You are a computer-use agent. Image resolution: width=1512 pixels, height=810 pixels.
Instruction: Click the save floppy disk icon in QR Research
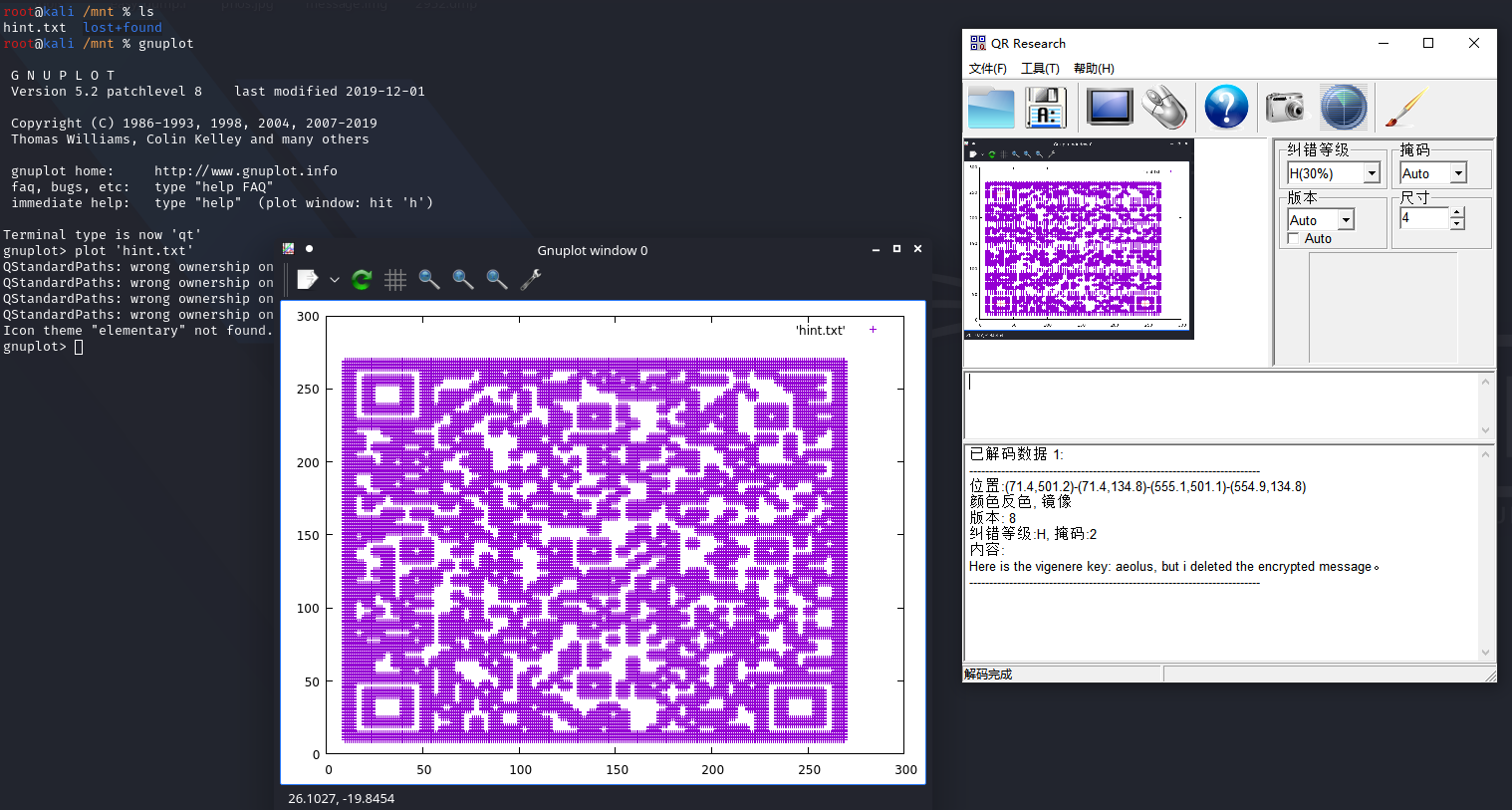[x=1046, y=108]
